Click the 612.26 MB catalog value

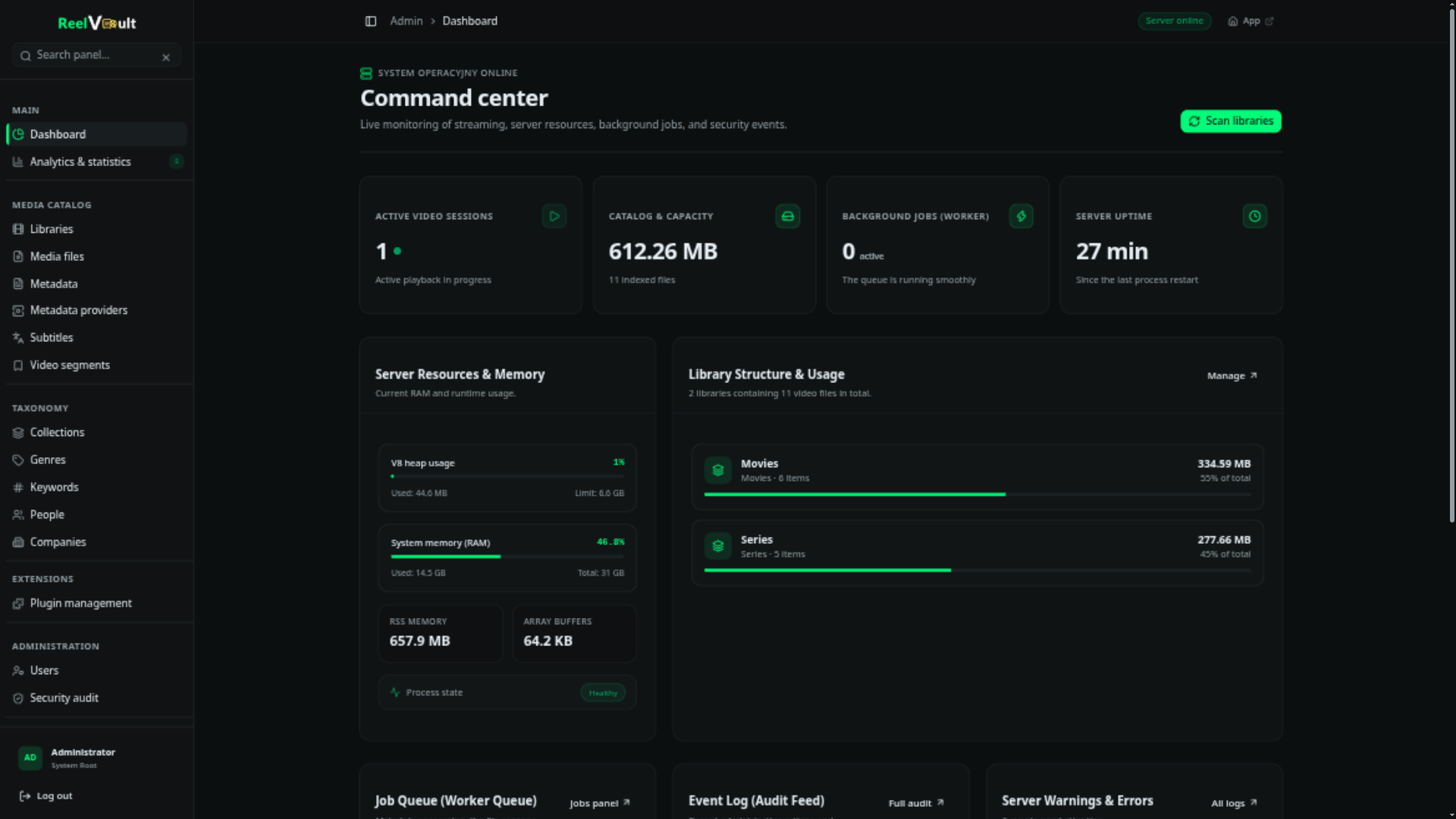pyautogui.click(x=663, y=252)
